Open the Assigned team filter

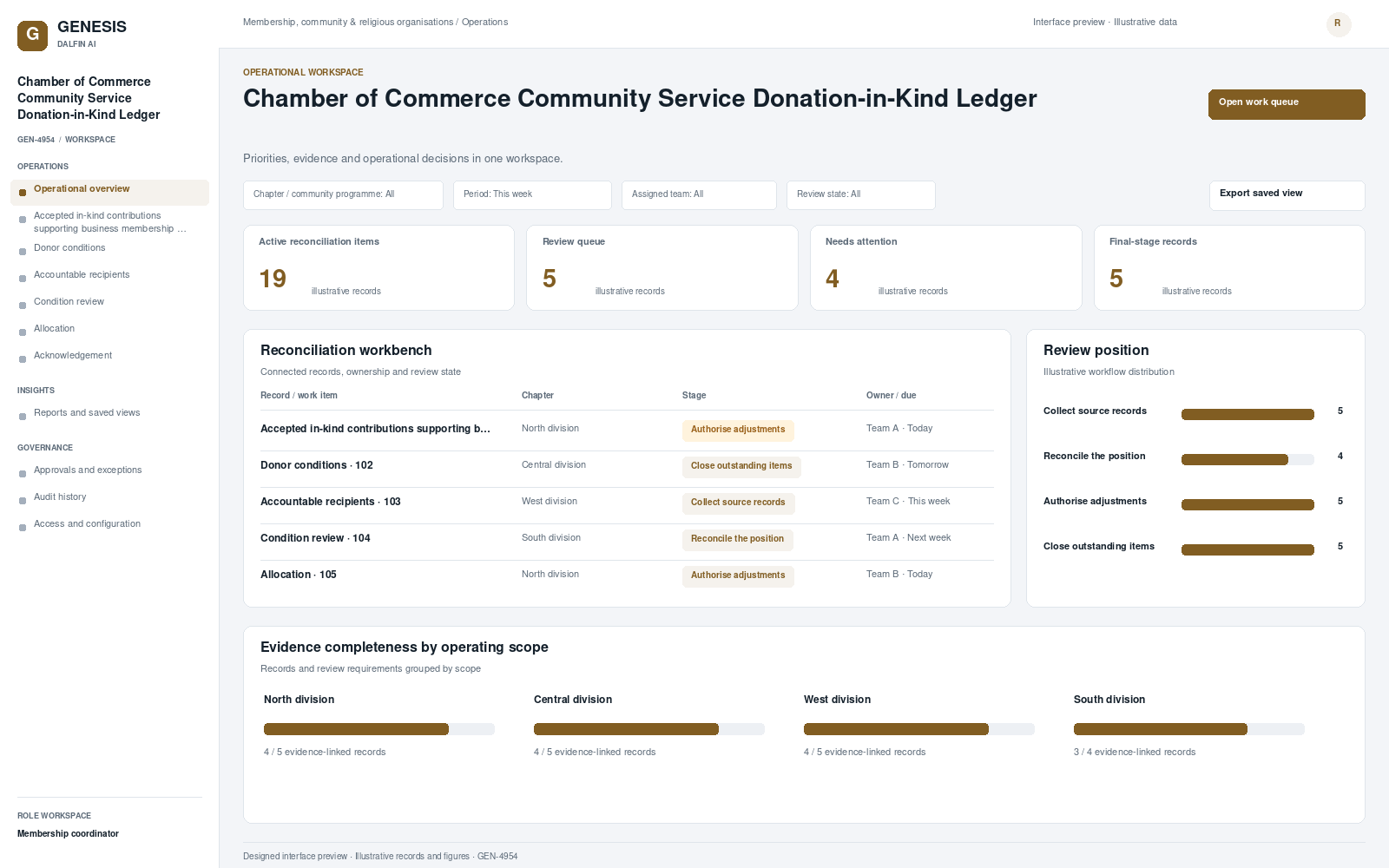click(x=699, y=195)
